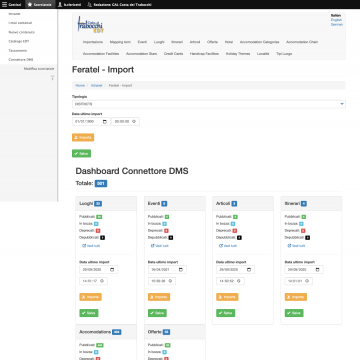Expand the Tipologia dropdown

pos(209,104)
